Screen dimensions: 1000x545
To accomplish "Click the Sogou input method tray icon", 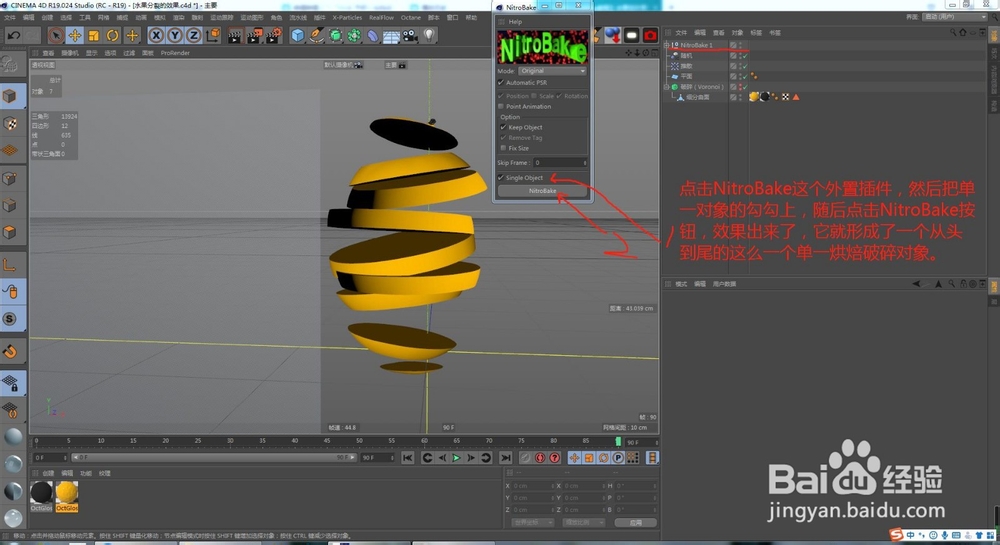I will [x=897, y=535].
